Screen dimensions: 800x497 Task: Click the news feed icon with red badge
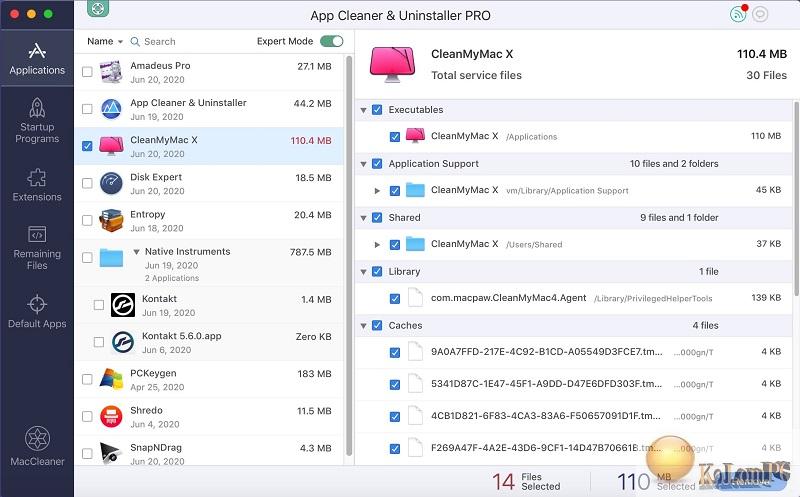(x=738, y=14)
